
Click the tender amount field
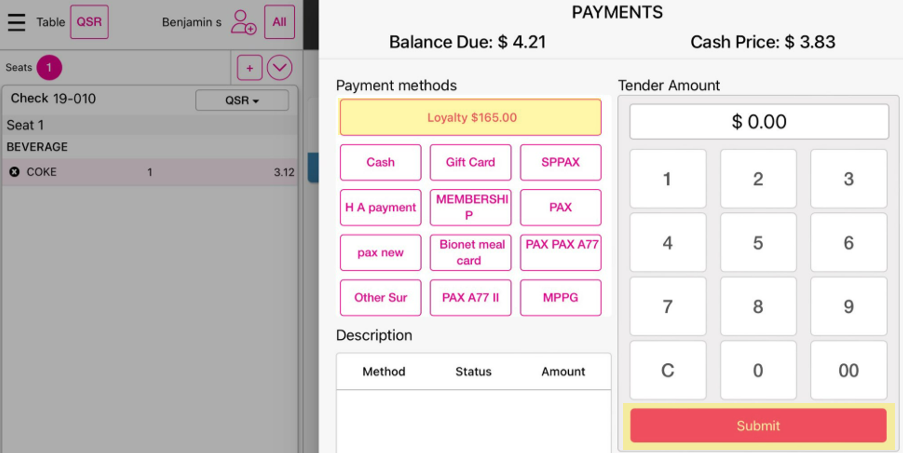(x=759, y=122)
